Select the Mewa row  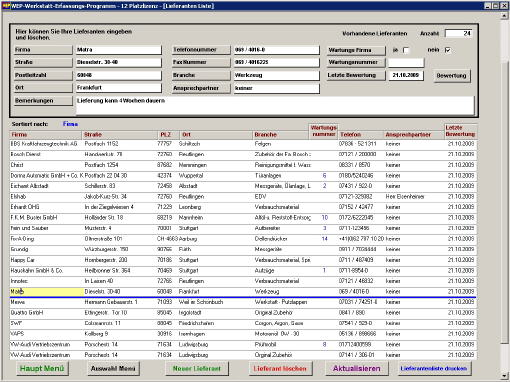[x=243, y=302]
